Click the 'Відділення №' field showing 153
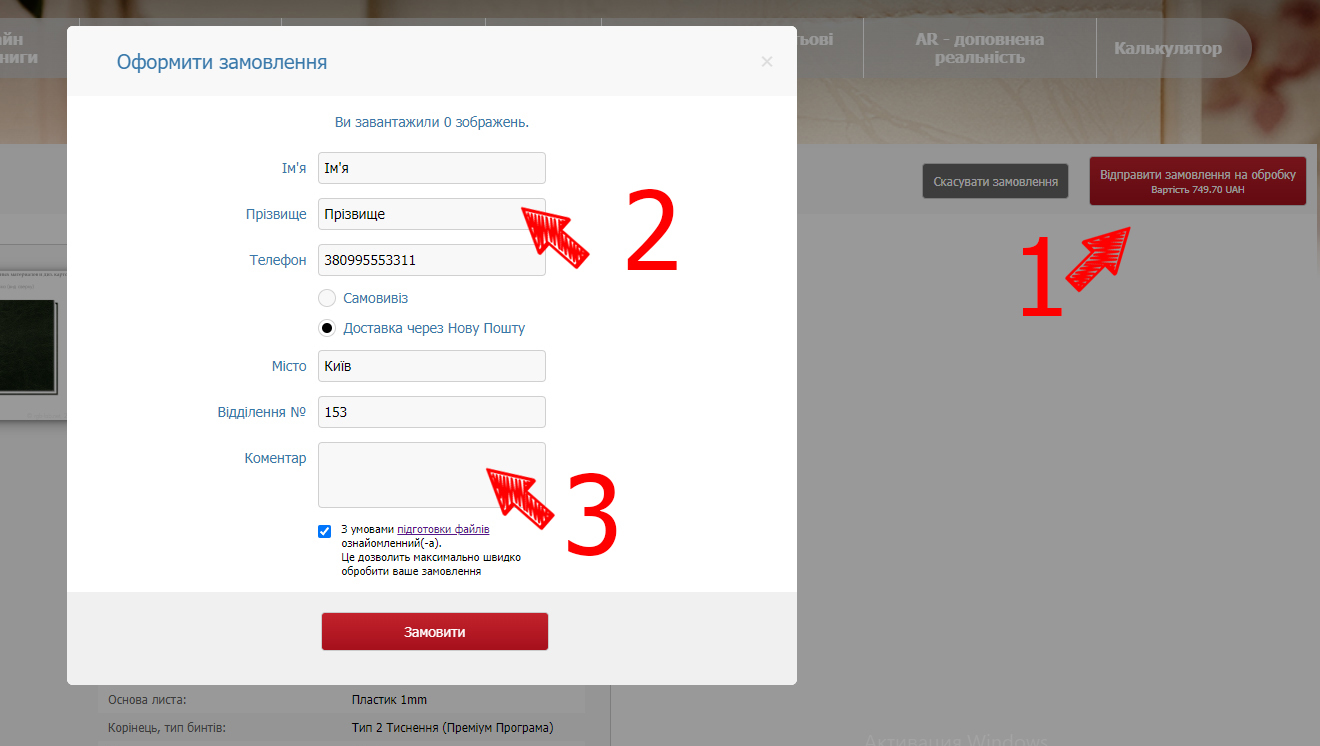Image resolution: width=1320 pixels, height=746 pixels. tap(431, 412)
